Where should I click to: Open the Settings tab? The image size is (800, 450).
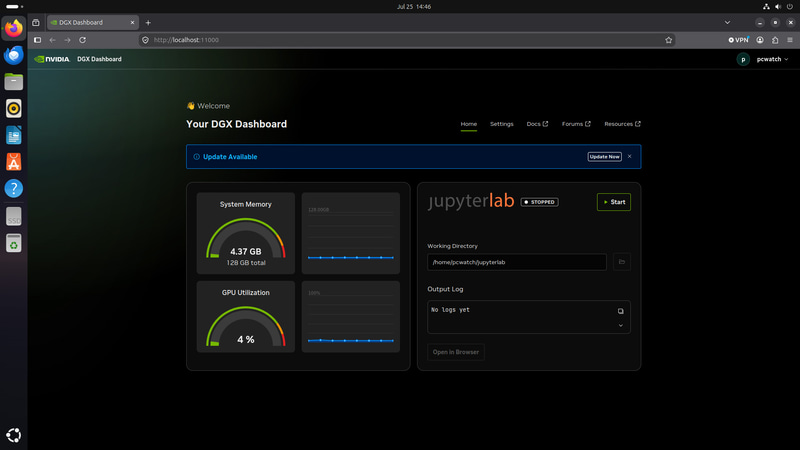pos(502,124)
